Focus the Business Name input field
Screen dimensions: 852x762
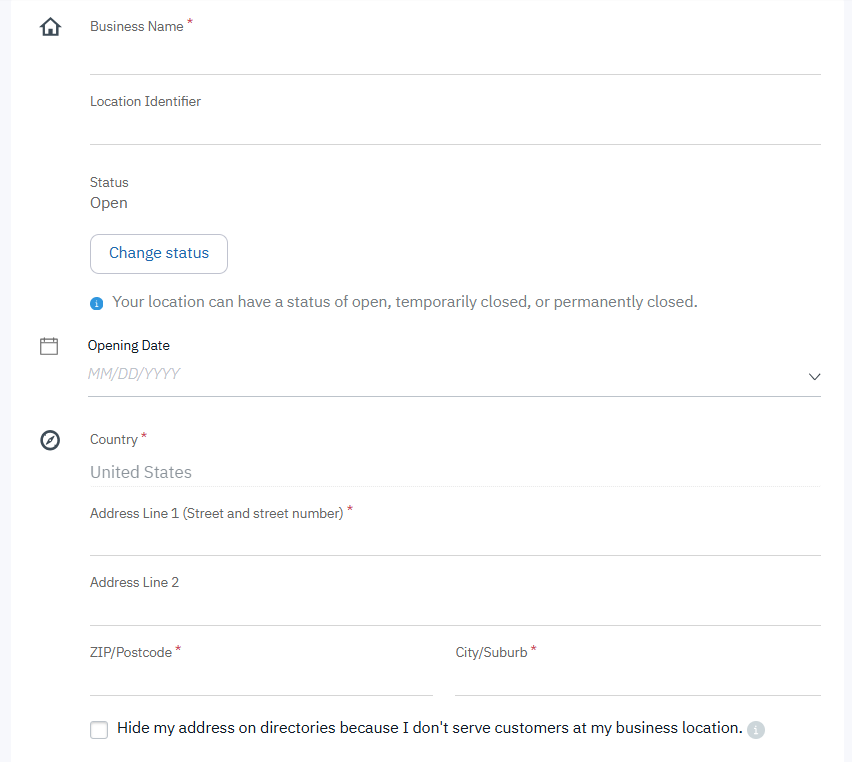click(454, 58)
